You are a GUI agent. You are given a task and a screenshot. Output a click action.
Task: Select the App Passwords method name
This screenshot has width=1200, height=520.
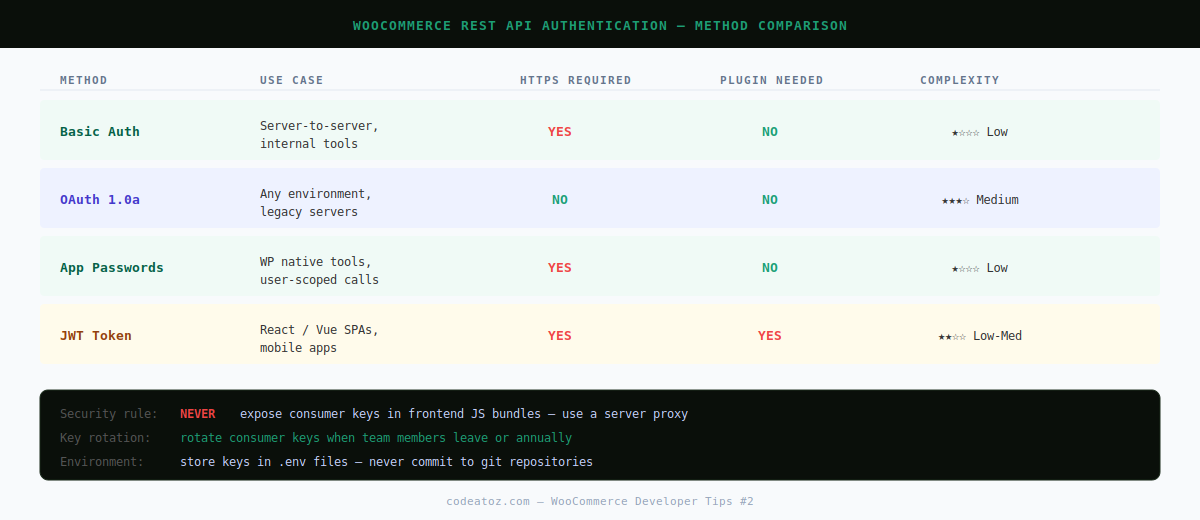click(112, 267)
